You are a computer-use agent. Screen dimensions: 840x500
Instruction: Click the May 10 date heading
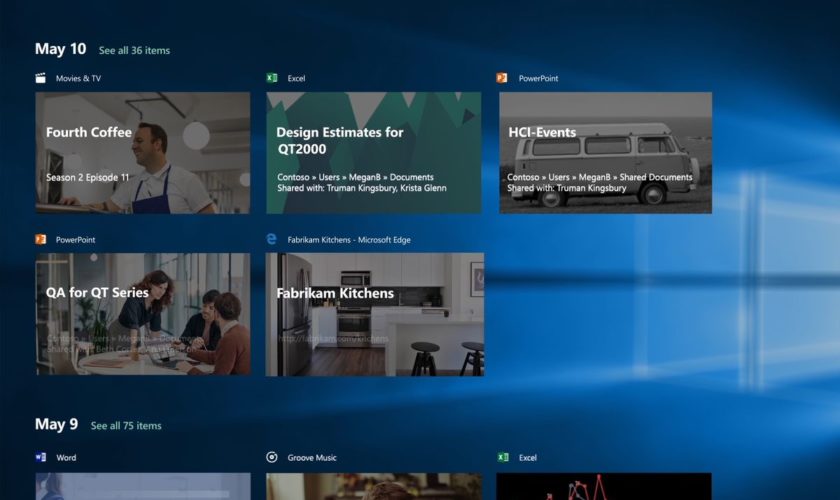(x=60, y=49)
